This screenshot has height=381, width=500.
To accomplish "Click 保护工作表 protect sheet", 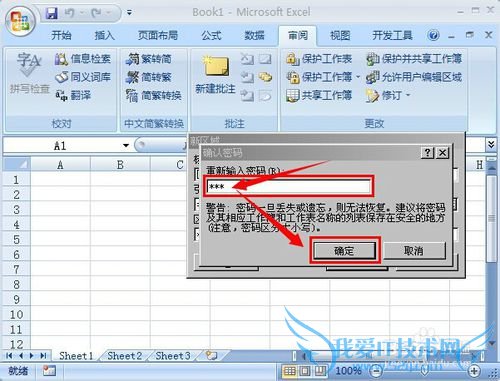I will pos(319,59).
